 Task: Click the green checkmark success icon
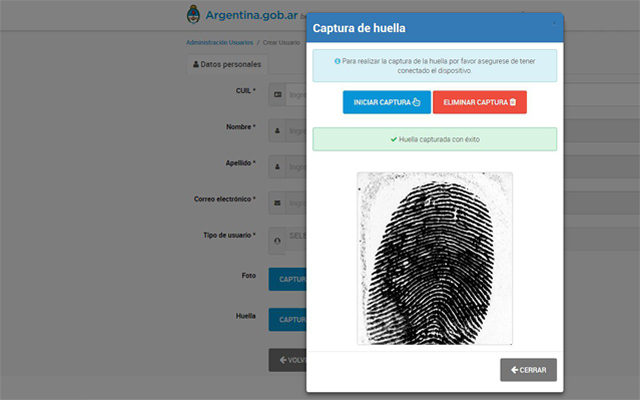click(x=393, y=139)
